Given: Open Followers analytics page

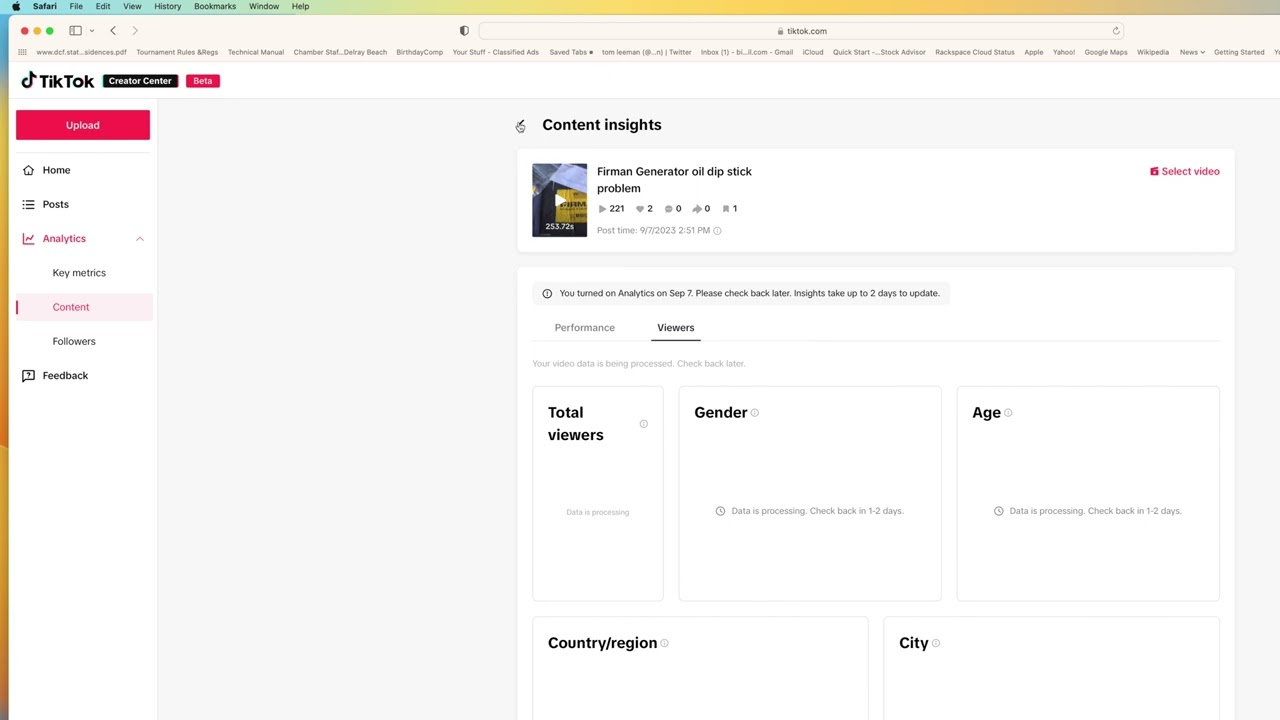Looking at the screenshot, I should pos(74,341).
